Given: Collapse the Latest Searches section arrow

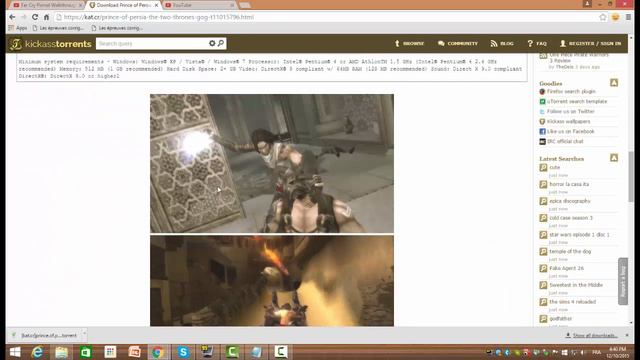Looking at the screenshot, I should click(x=614, y=158).
